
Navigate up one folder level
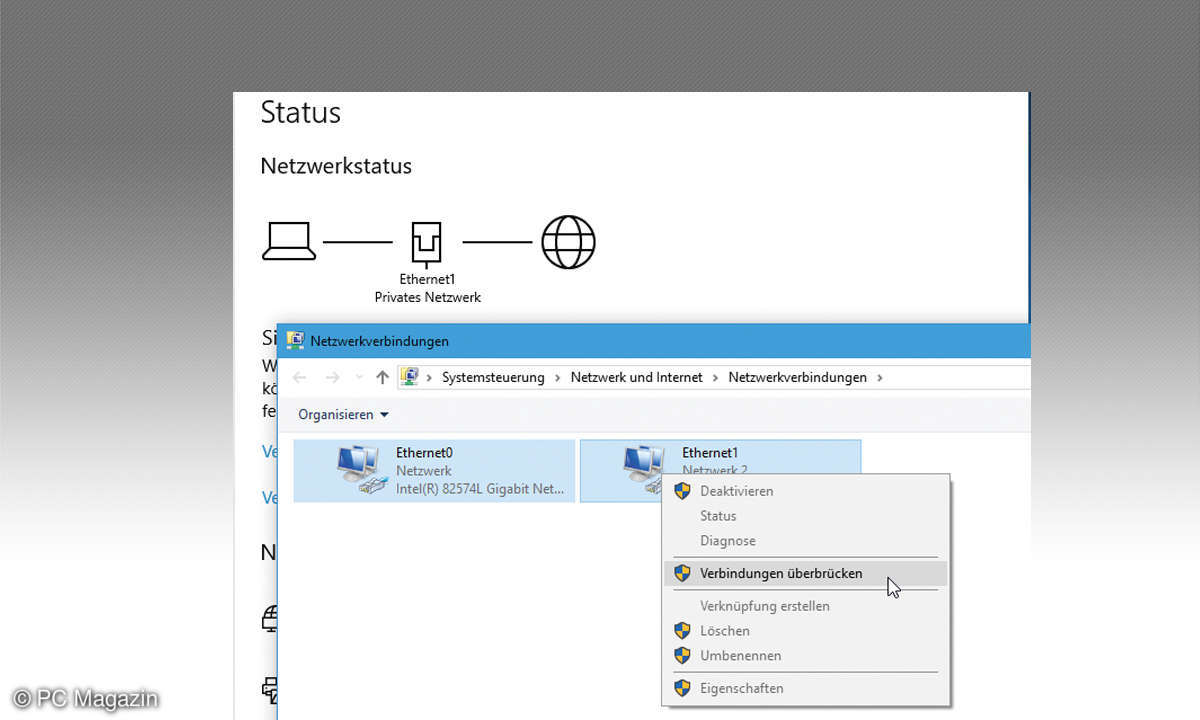click(382, 377)
